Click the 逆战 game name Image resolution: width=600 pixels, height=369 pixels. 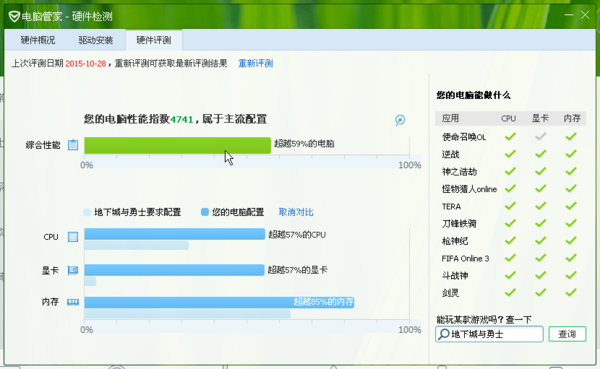(x=450, y=154)
